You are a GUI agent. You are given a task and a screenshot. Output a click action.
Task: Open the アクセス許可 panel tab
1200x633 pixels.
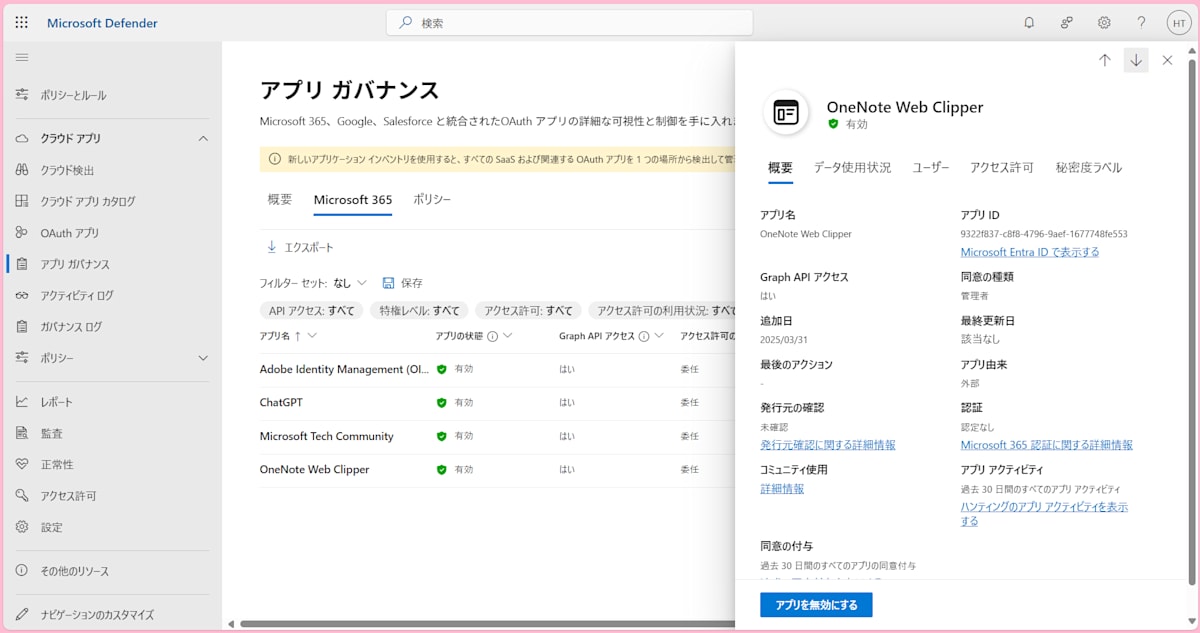[1002, 168]
